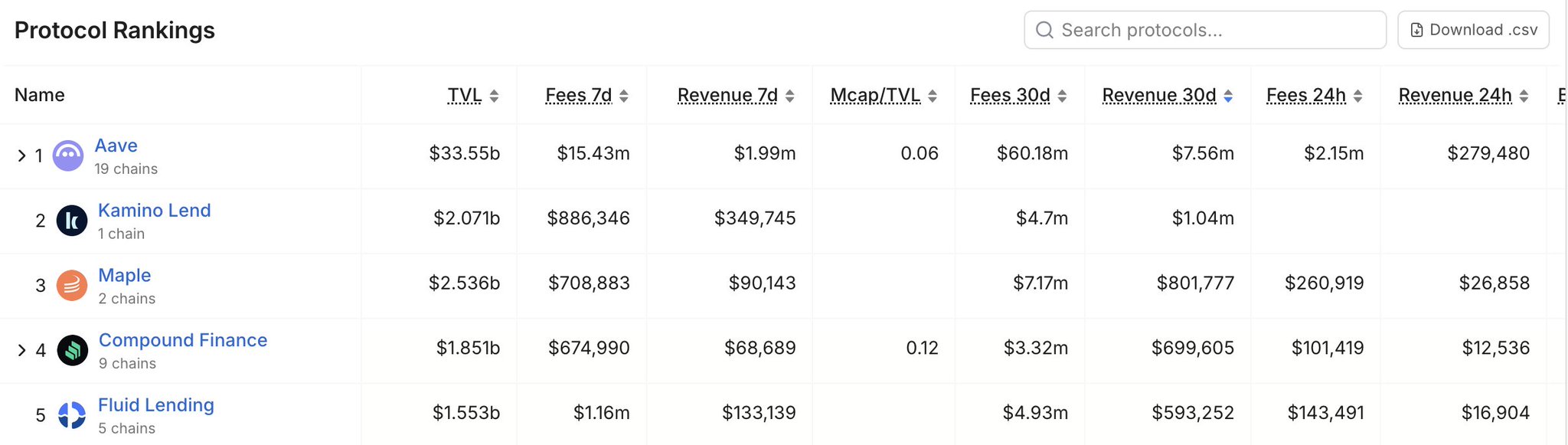Click the Revenue 30d sort arrows icon
Viewport: 1568px width, 445px height.
(x=1228, y=96)
